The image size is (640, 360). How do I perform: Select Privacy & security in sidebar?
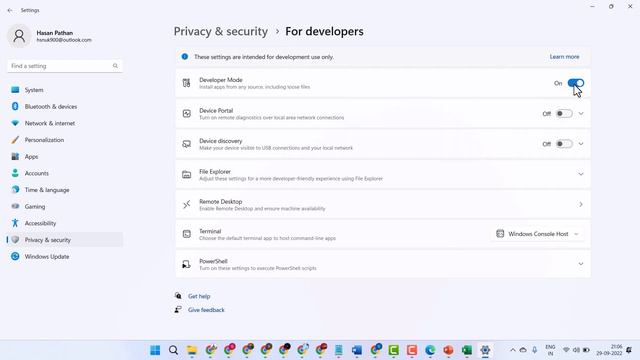[65, 240]
